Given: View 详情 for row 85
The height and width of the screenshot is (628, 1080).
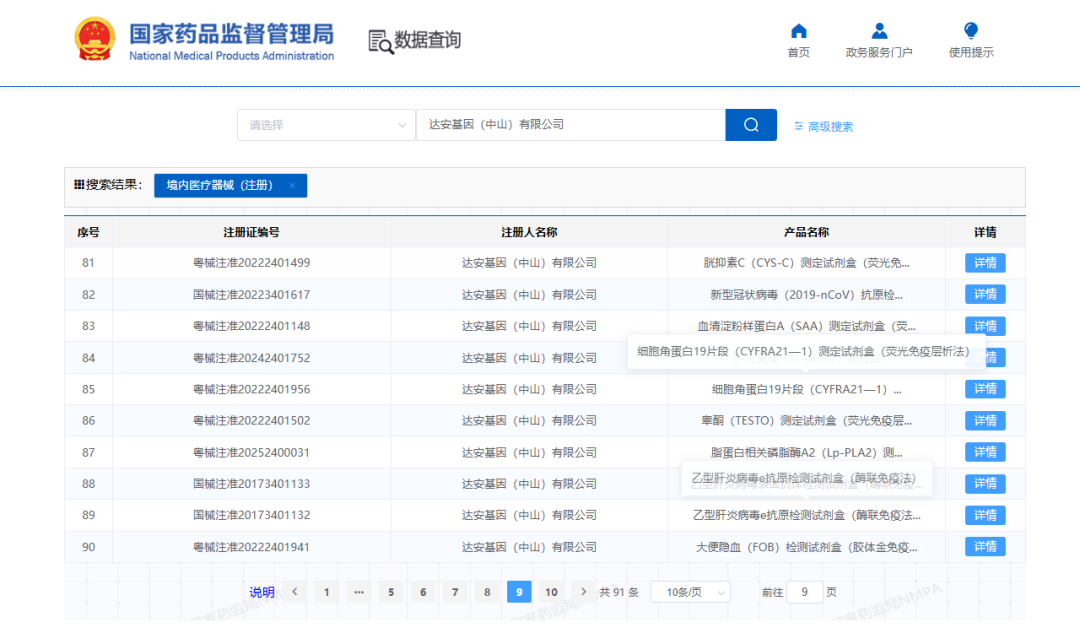Looking at the screenshot, I should tap(985, 389).
